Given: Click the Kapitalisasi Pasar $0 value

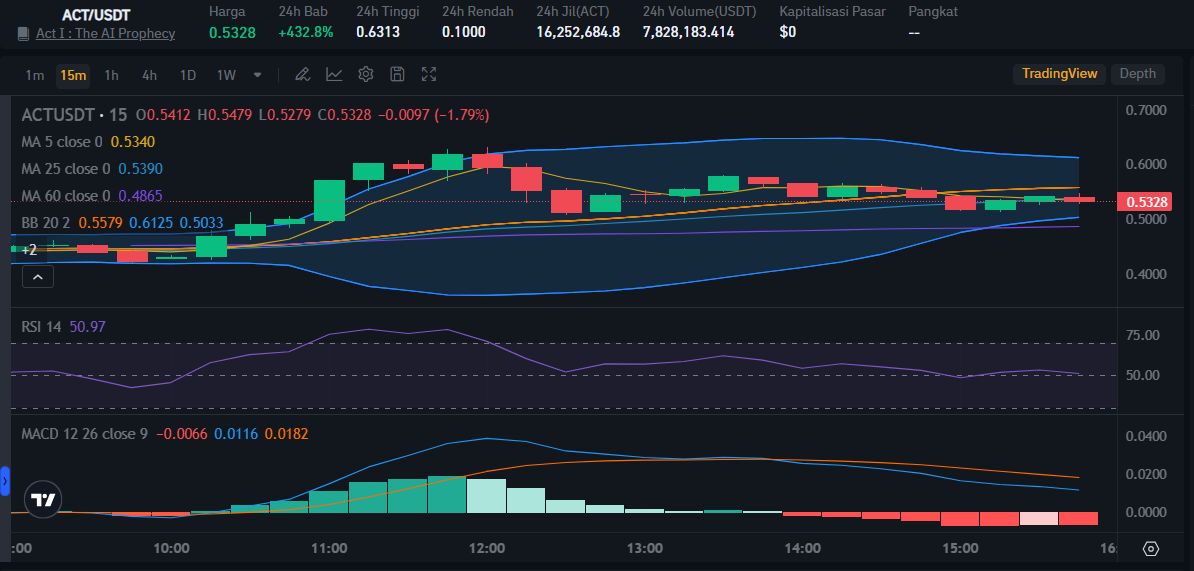Looking at the screenshot, I should [788, 32].
